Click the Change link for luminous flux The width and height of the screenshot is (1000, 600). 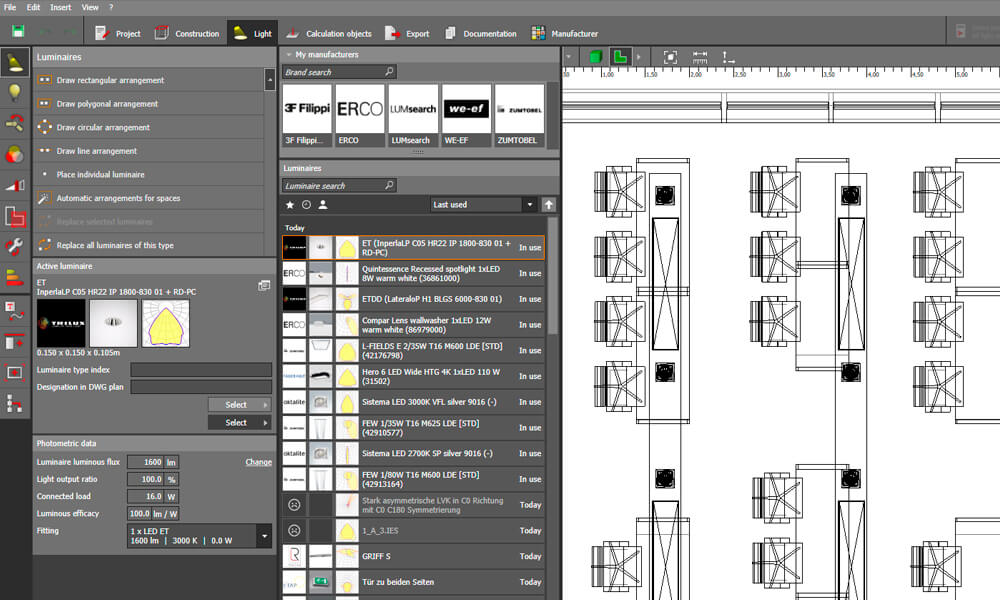tap(258, 462)
